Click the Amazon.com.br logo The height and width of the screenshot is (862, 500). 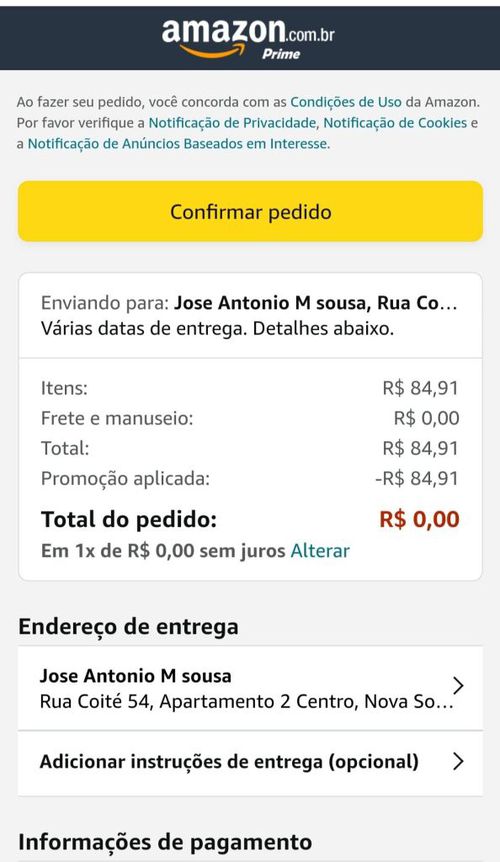[x=248, y=38]
